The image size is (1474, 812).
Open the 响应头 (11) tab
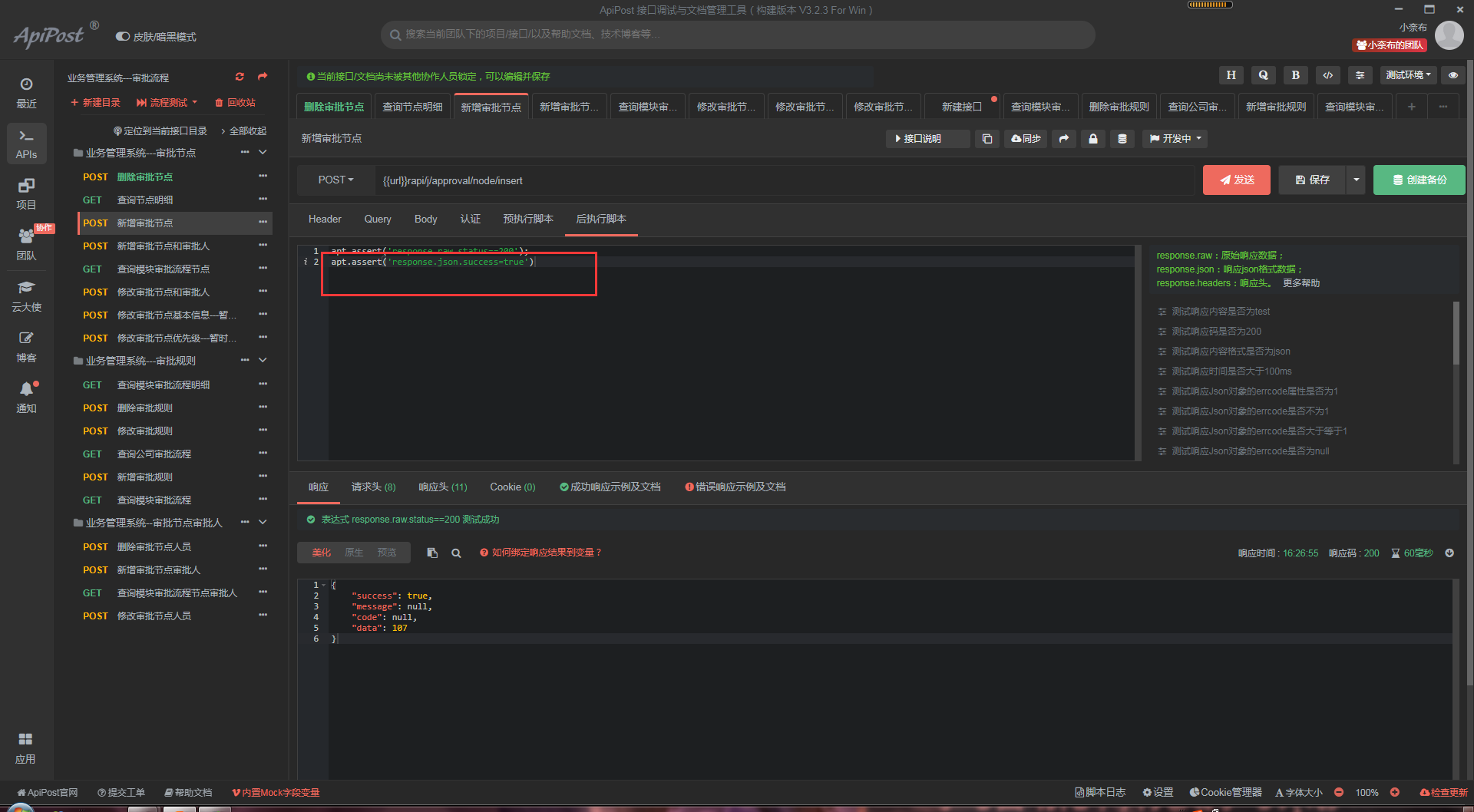[x=443, y=487]
